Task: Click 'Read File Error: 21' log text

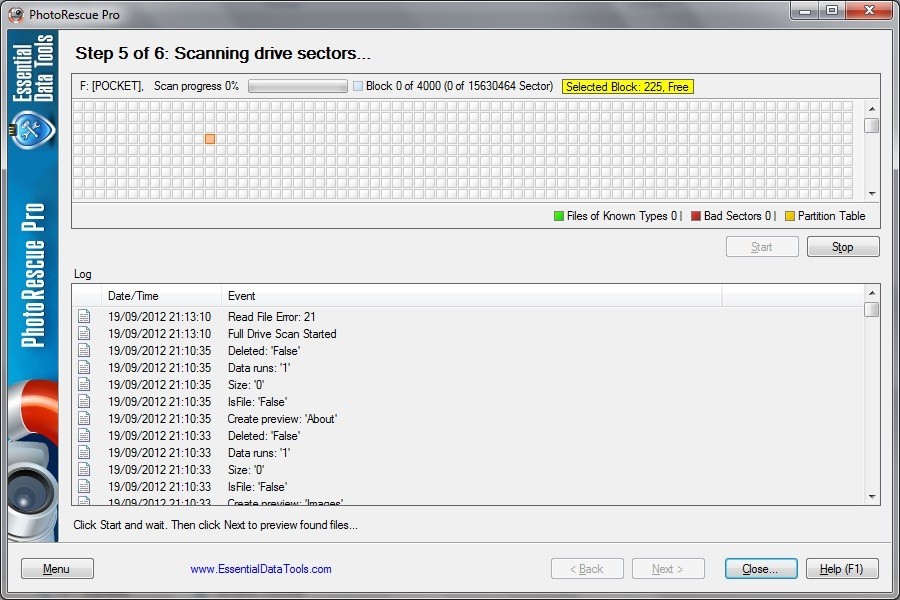Action: (x=271, y=316)
